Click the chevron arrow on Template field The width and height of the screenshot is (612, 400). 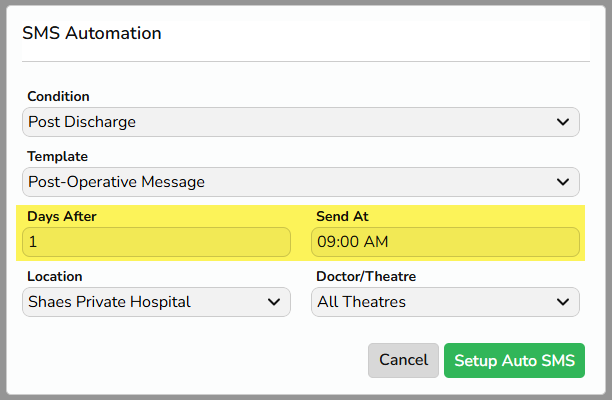tap(562, 182)
